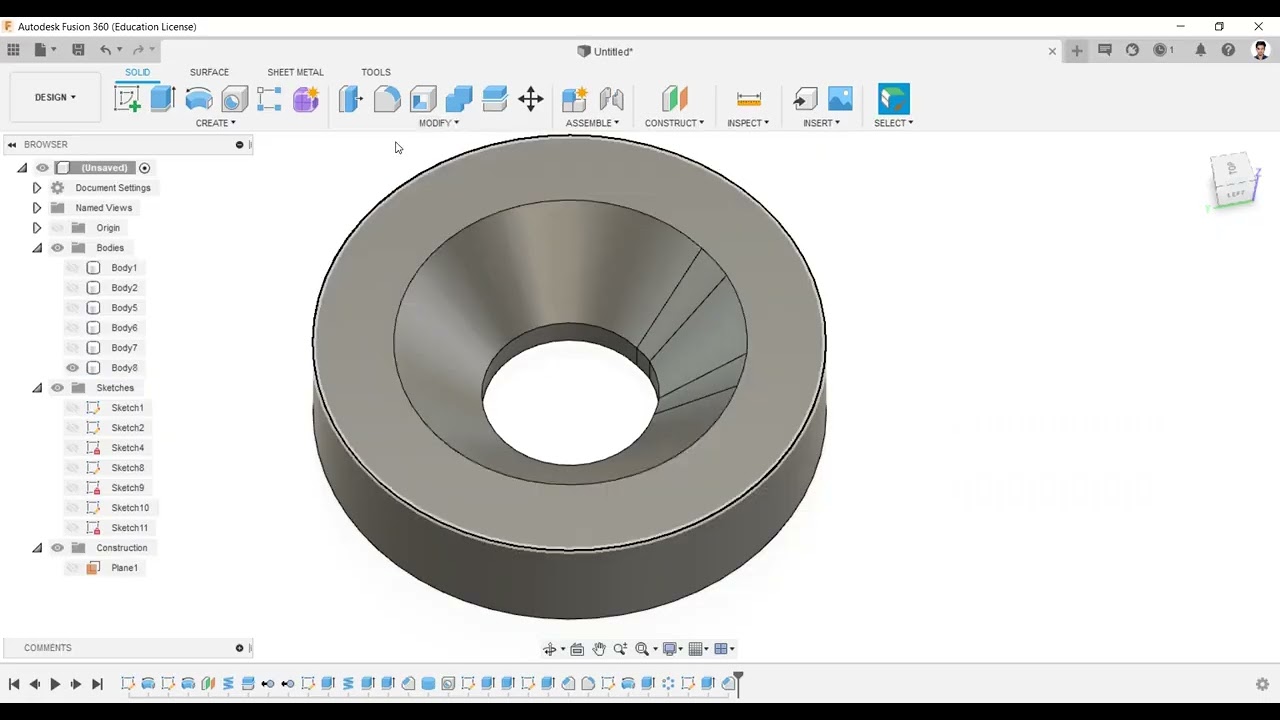
Task: Switch to the SOLID tab
Action: pos(138,72)
